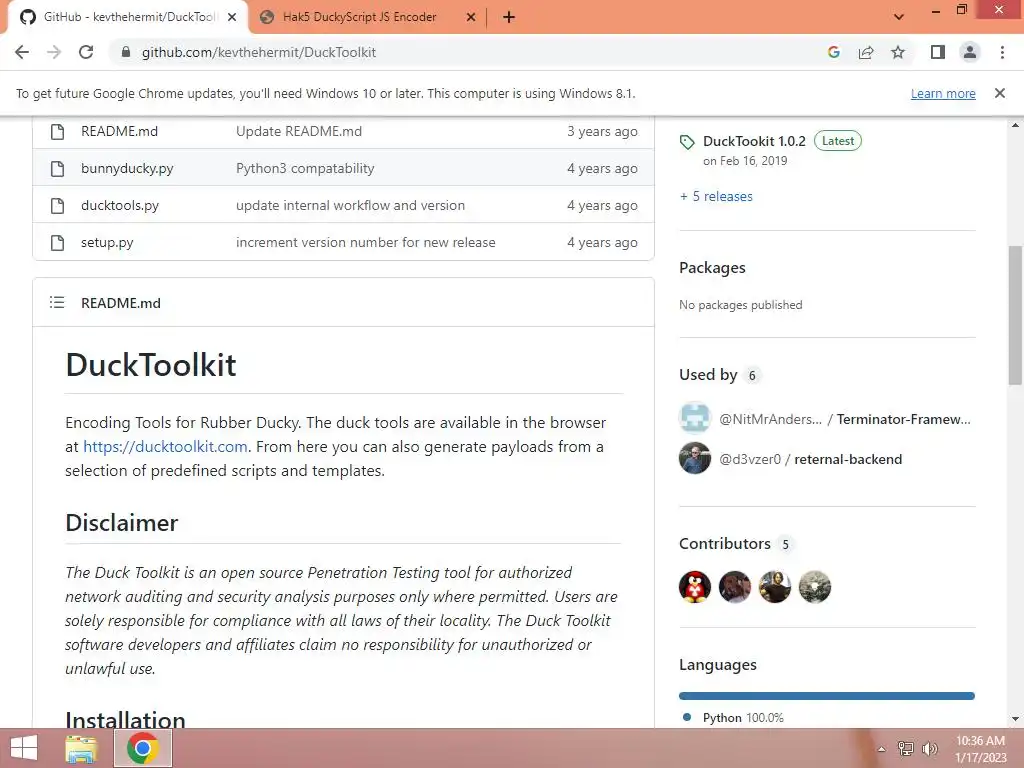The image size is (1024, 768).
Task: Bookmark this page with the star icon
Action: [x=898, y=52]
